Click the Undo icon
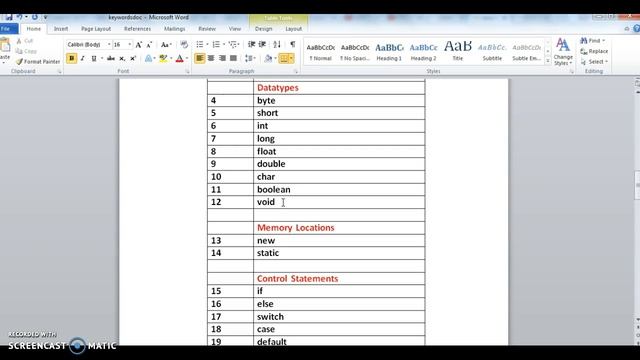The height and width of the screenshot is (360, 640). pyautogui.click(x=19, y=17)
